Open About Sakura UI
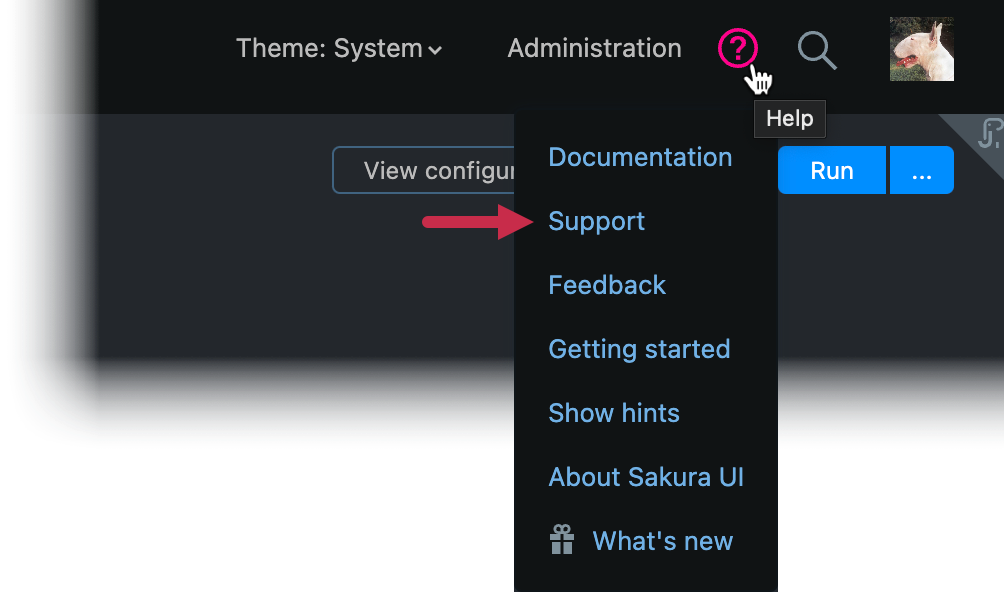1004x600 pixels. point(646,477)
